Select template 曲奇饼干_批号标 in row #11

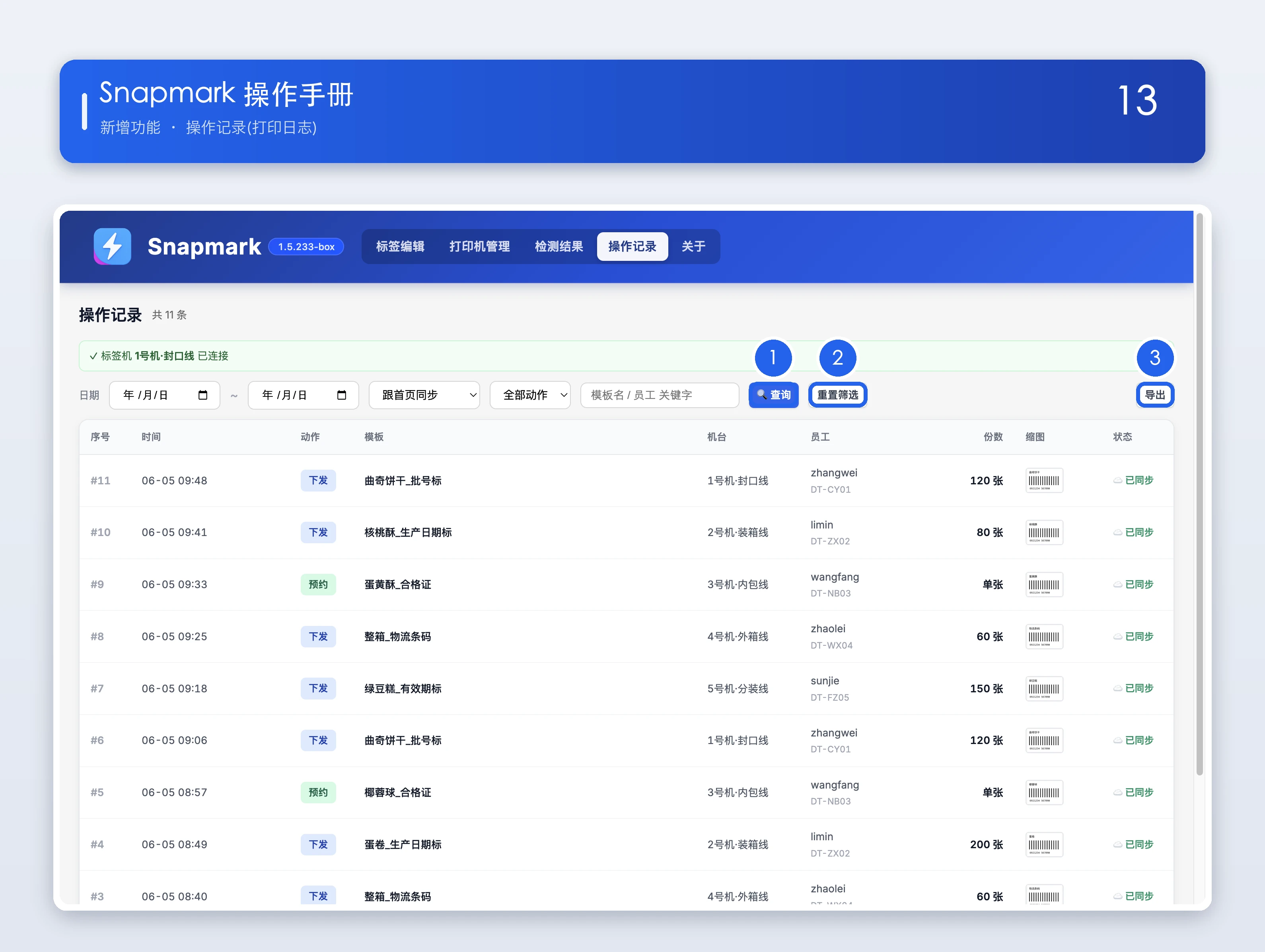click(x=403, y=481)
